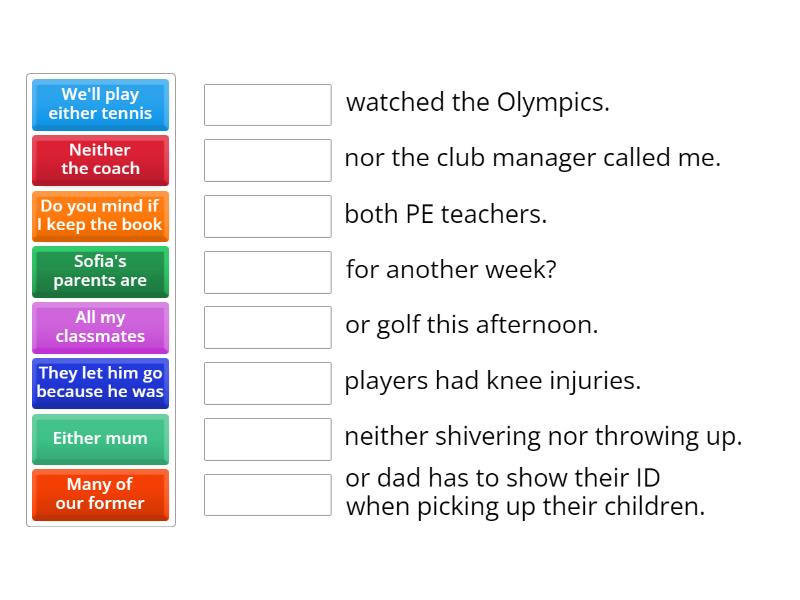Select the "They let him go because he was" card
Screen dimensions: 800x600
click(x=100, y=383)
